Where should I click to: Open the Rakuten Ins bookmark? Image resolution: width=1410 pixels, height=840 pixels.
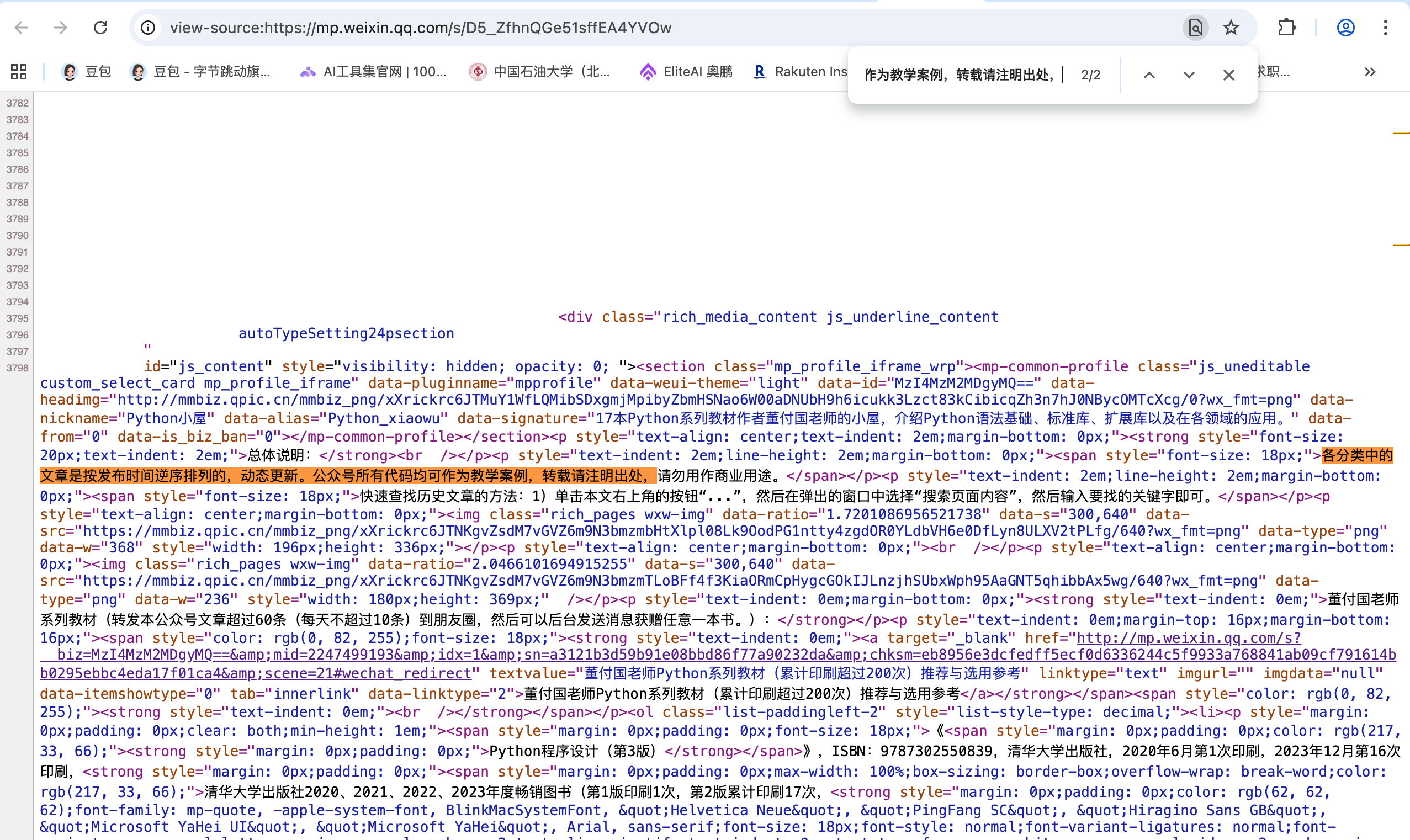(x=801, y=72)
